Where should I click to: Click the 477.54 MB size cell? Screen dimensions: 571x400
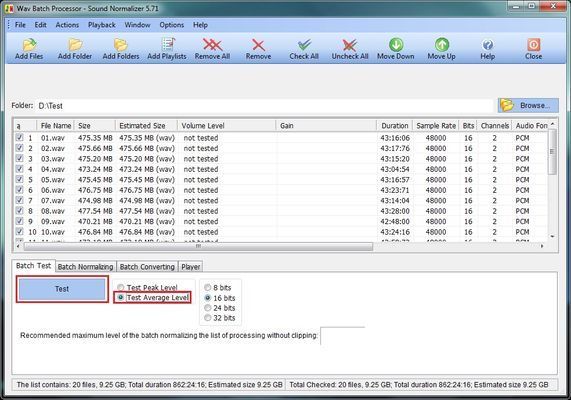click(x=95, y=211)
